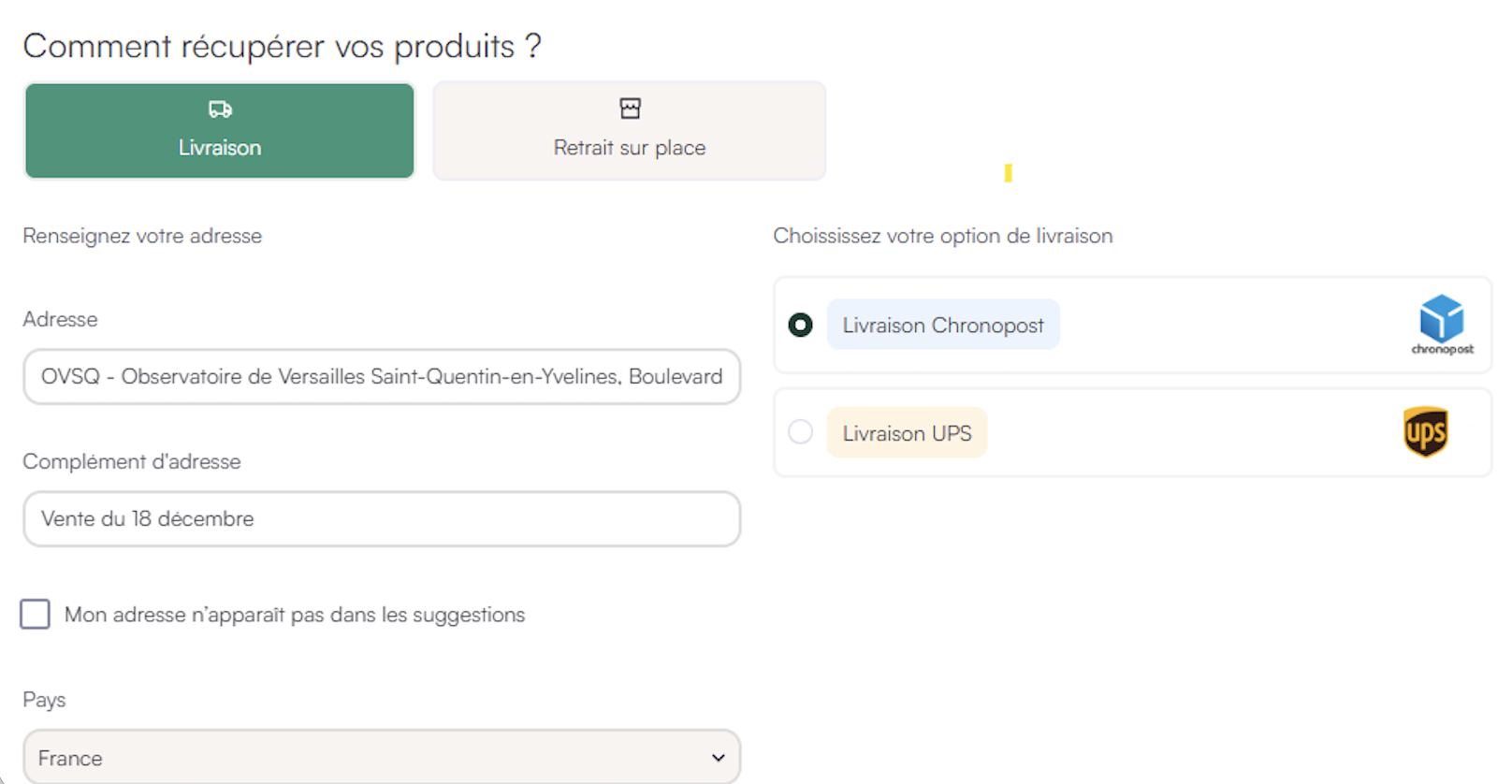
Task: Click the store pickup icon
Action: [x=630, y=109]
